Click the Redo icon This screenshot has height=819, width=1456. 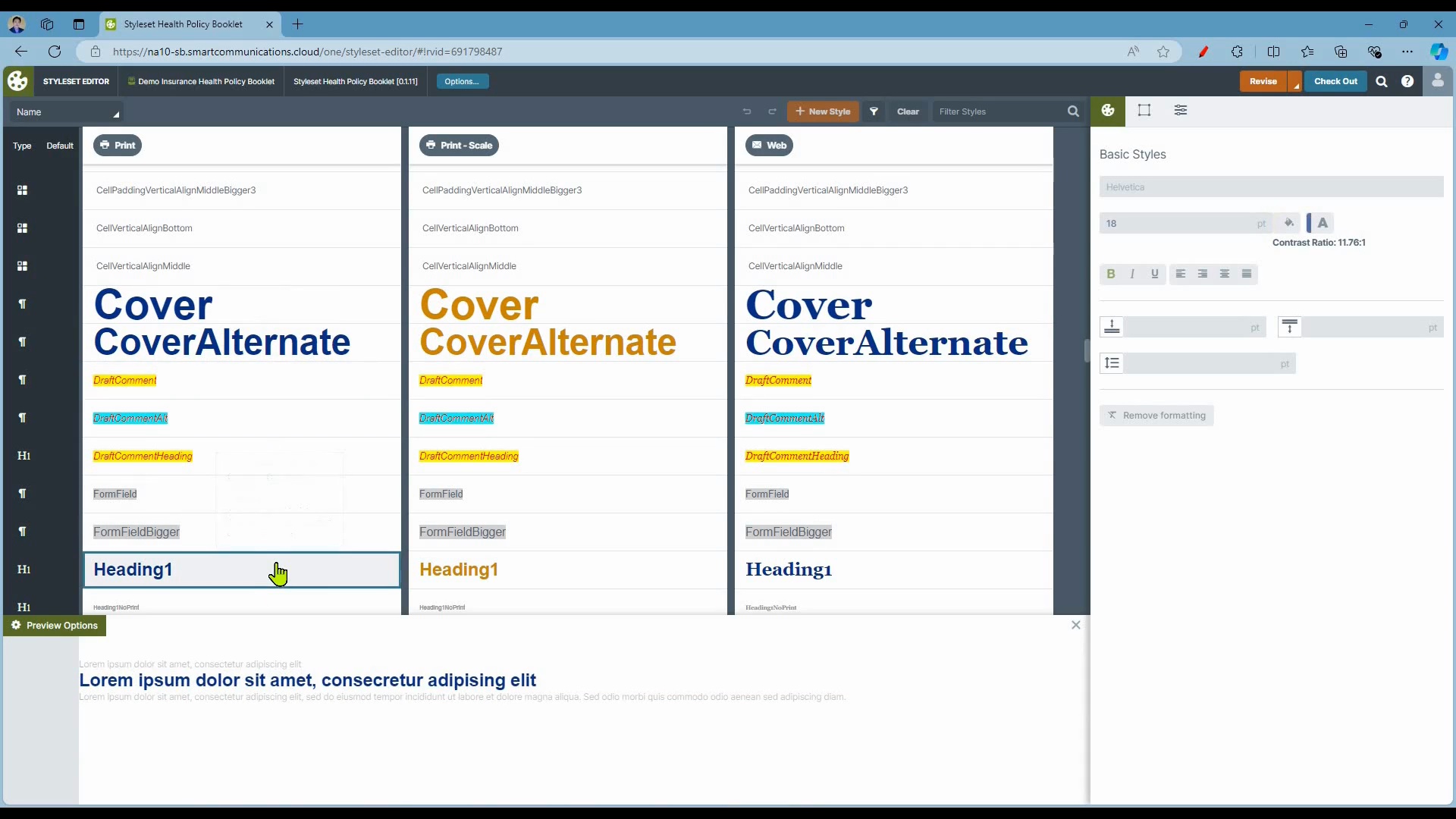point(772,111)
